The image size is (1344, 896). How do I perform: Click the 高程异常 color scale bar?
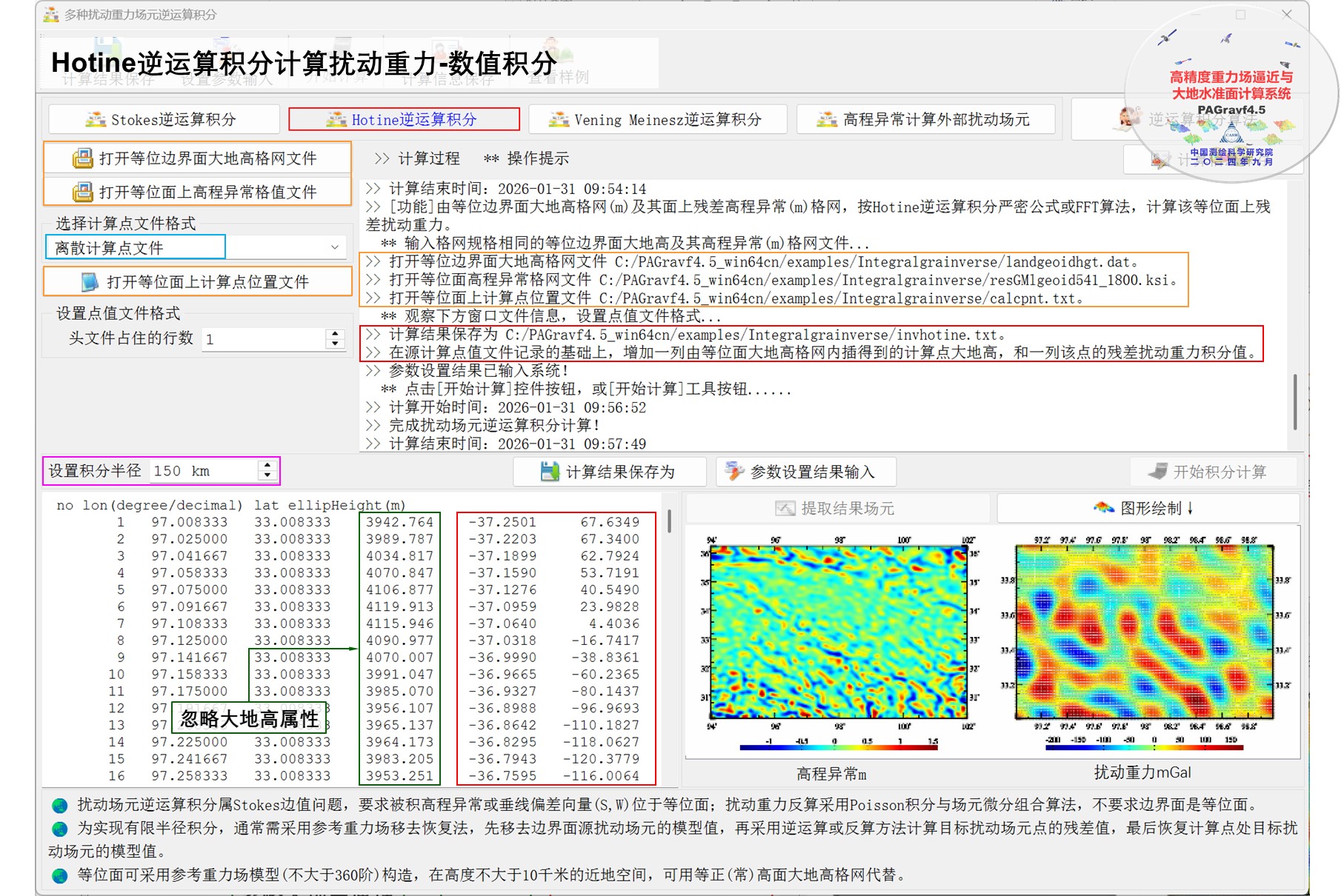click(x=839, y=746)
